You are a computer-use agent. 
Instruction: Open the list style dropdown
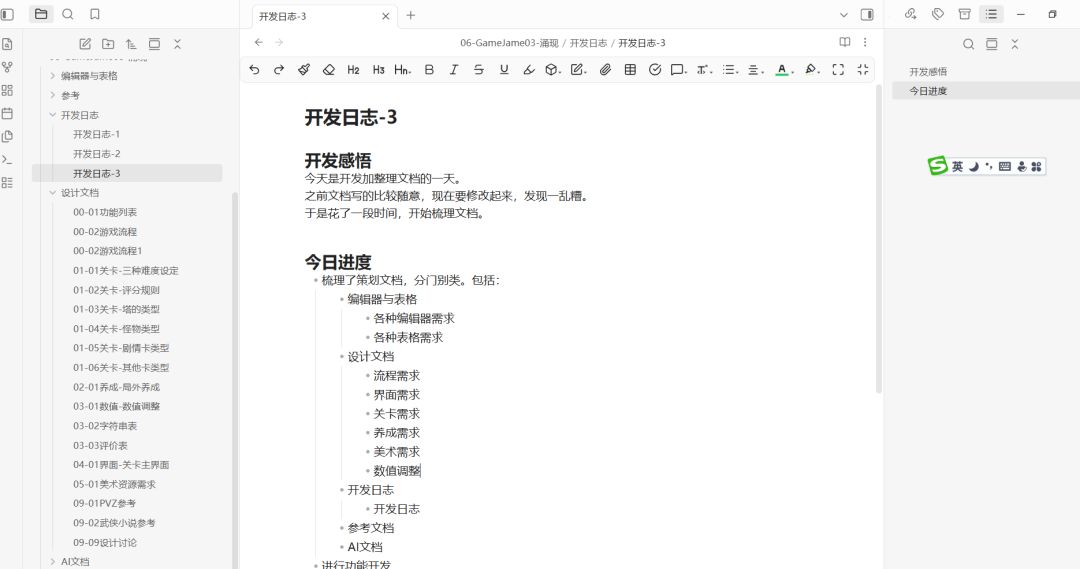pyautogui.click(x=730, y=70)
